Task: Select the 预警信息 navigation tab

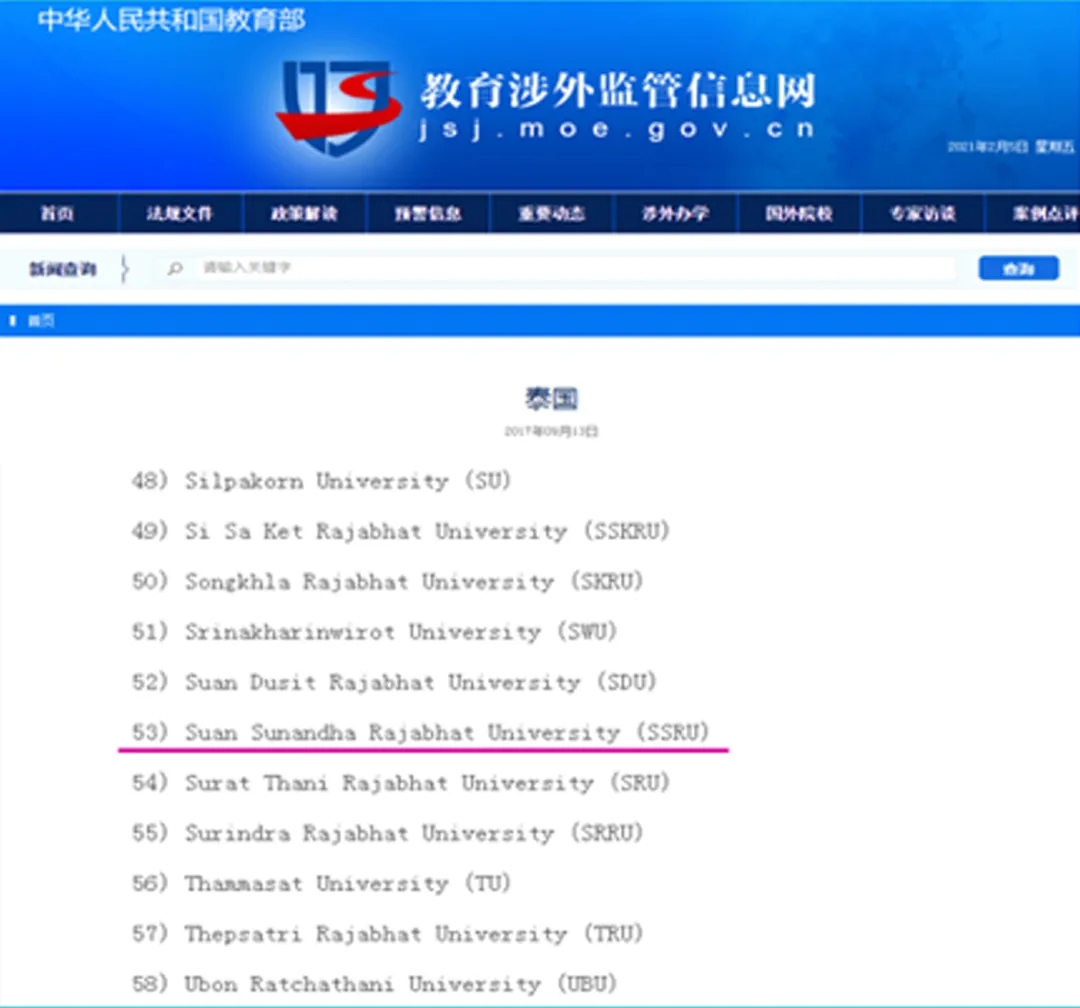Action: [428, 214]
